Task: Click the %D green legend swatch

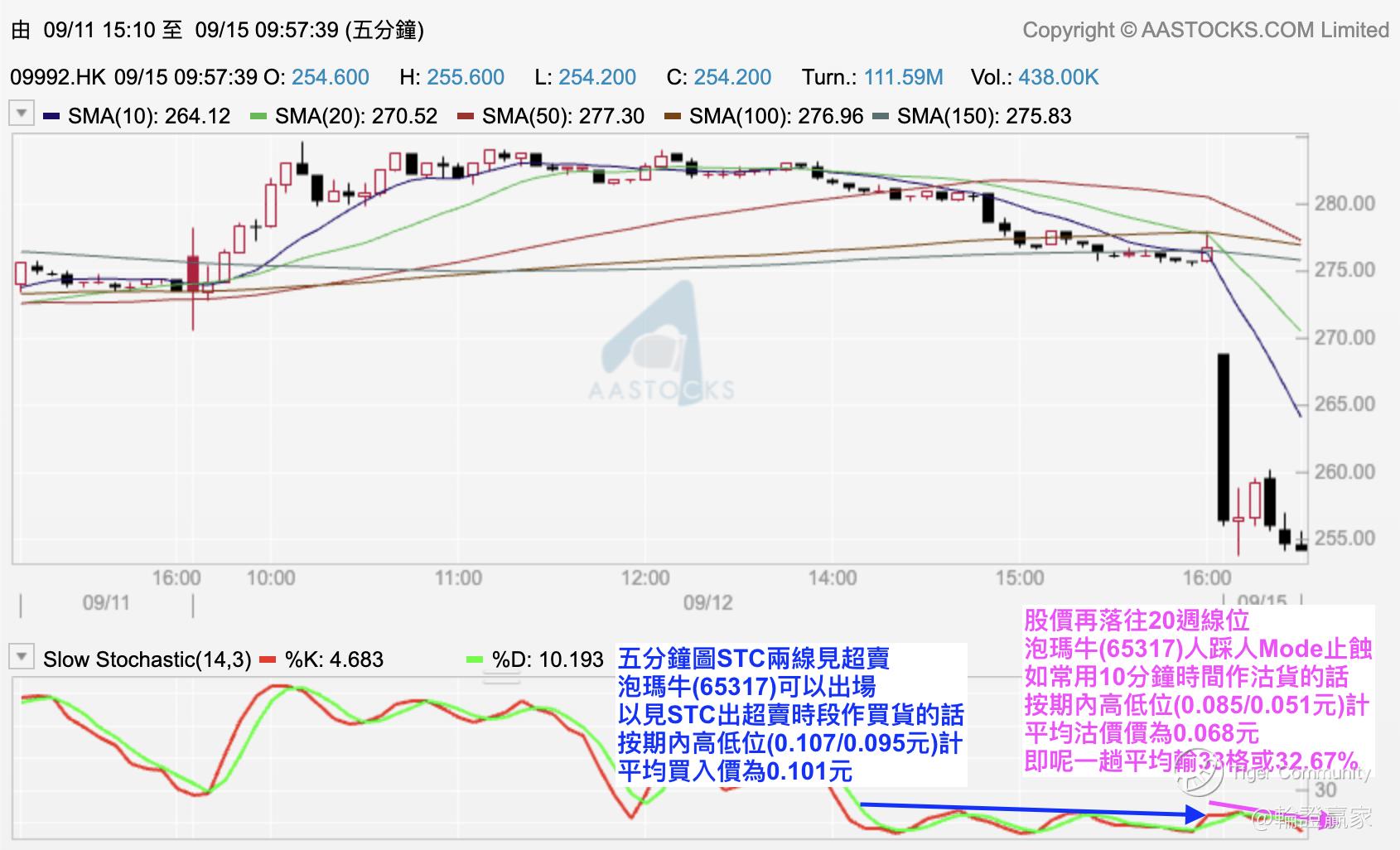Action: click(x=475, y=660)
